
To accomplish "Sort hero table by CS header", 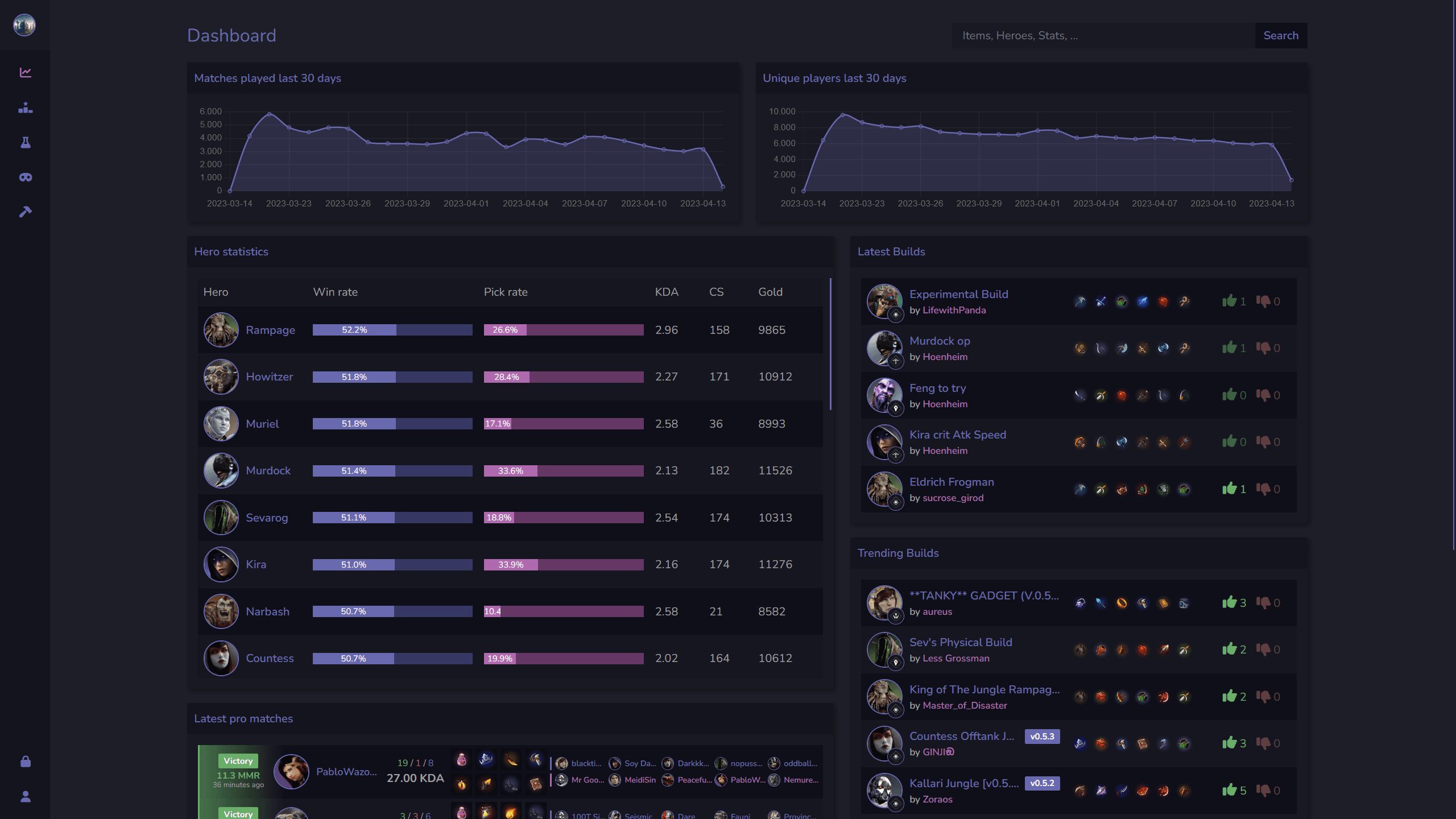I will 716,292.
